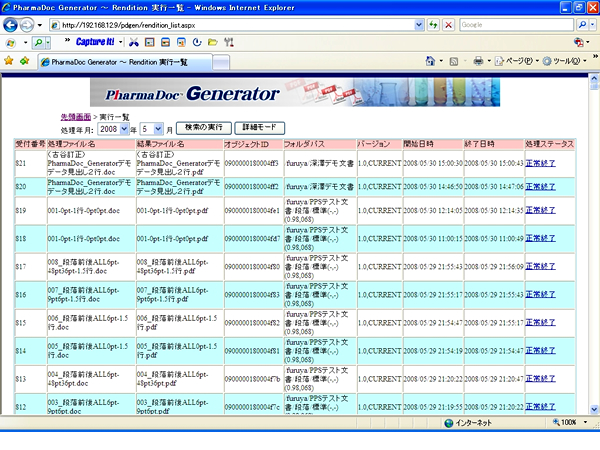The width and height of the screenshot is (600, 450).
Task: Expand the address bar URL history dropdown
Action: pyautogui.click(x=419, y=25)
